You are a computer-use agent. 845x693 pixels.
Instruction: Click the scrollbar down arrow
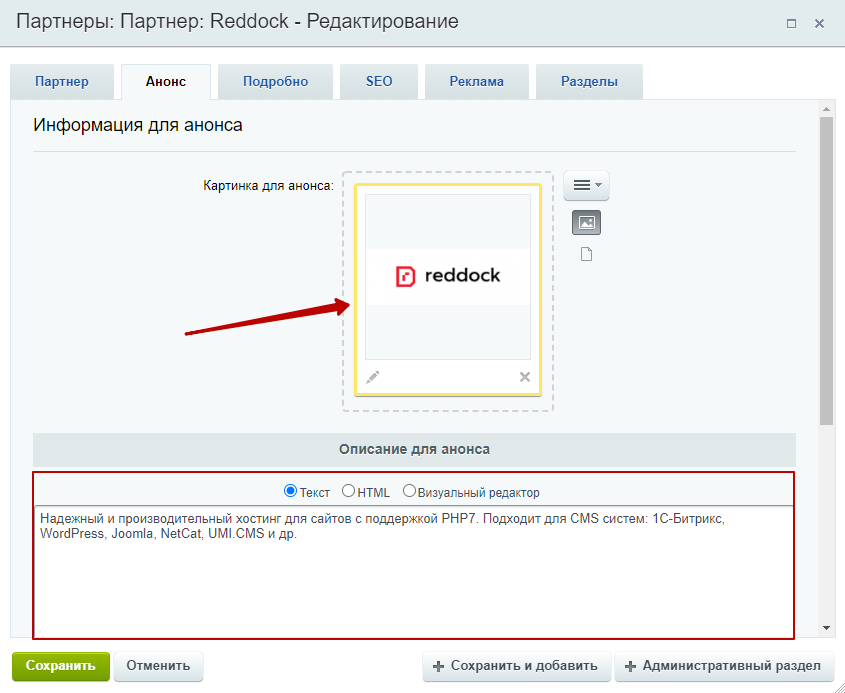click(826, 628)
